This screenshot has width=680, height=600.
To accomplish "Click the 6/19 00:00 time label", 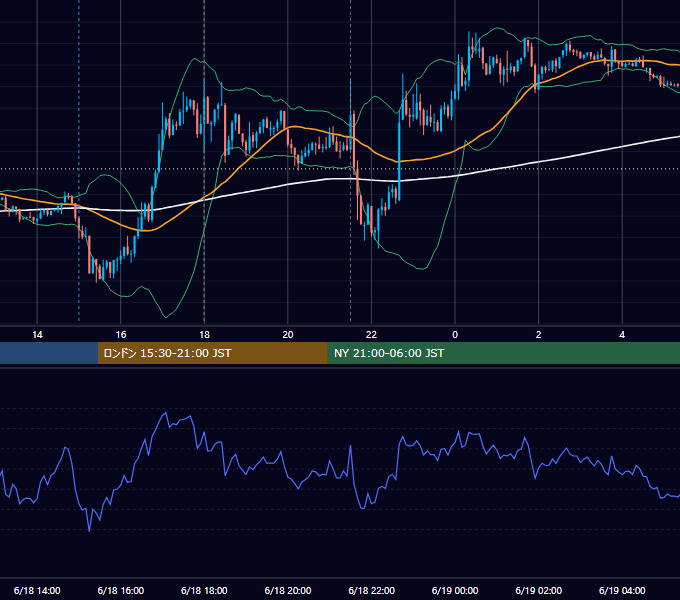I will pos(455,590).
